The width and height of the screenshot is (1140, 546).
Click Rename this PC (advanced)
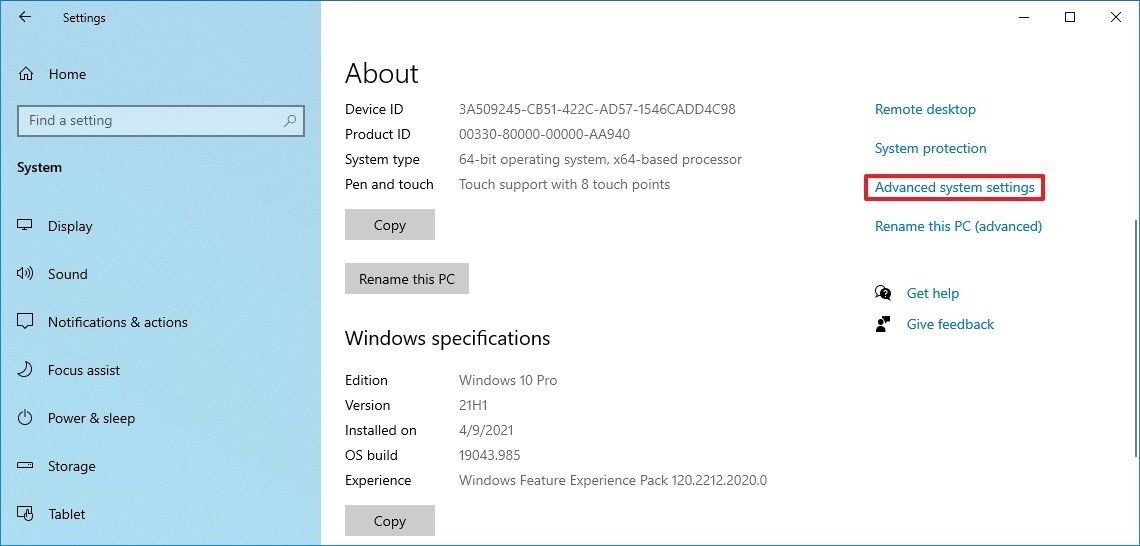coord(958,226)
